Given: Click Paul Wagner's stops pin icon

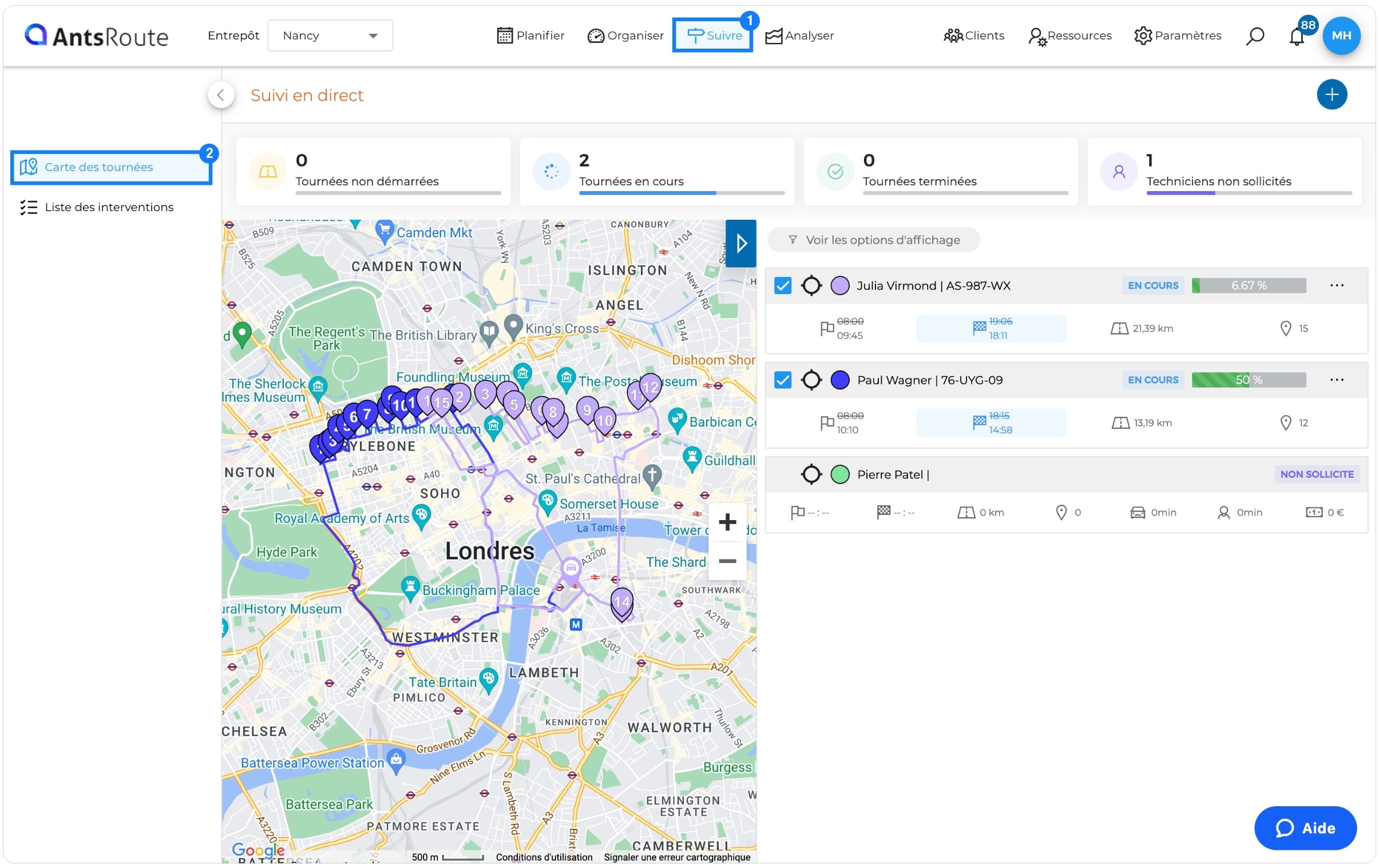Looking at the screenshot, I should click(1286, 422).
